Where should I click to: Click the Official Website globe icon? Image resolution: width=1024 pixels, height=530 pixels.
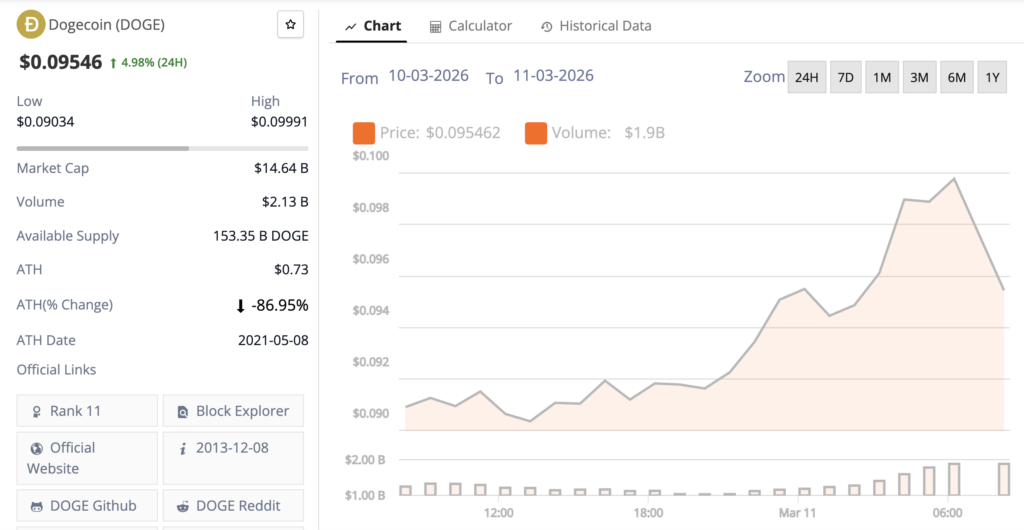pyautogui.click(x=37, y=448)
